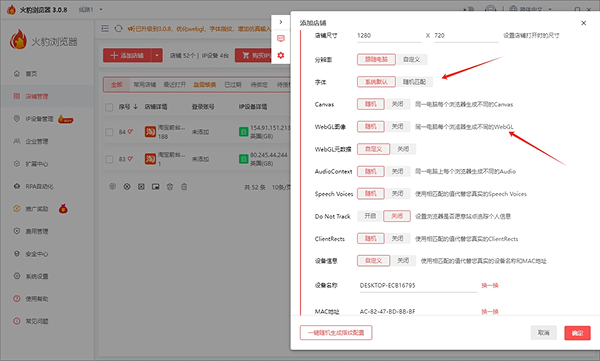The image size is (600, 361).
Task: Click the 购买IP cart button
Action: (253, 56)
